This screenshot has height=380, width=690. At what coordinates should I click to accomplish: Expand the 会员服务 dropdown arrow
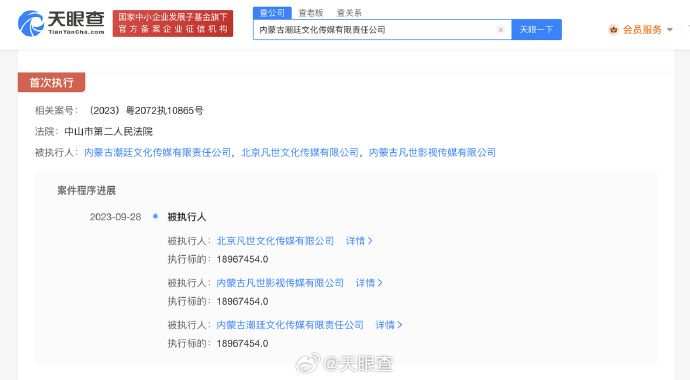(x=670, y=30)
